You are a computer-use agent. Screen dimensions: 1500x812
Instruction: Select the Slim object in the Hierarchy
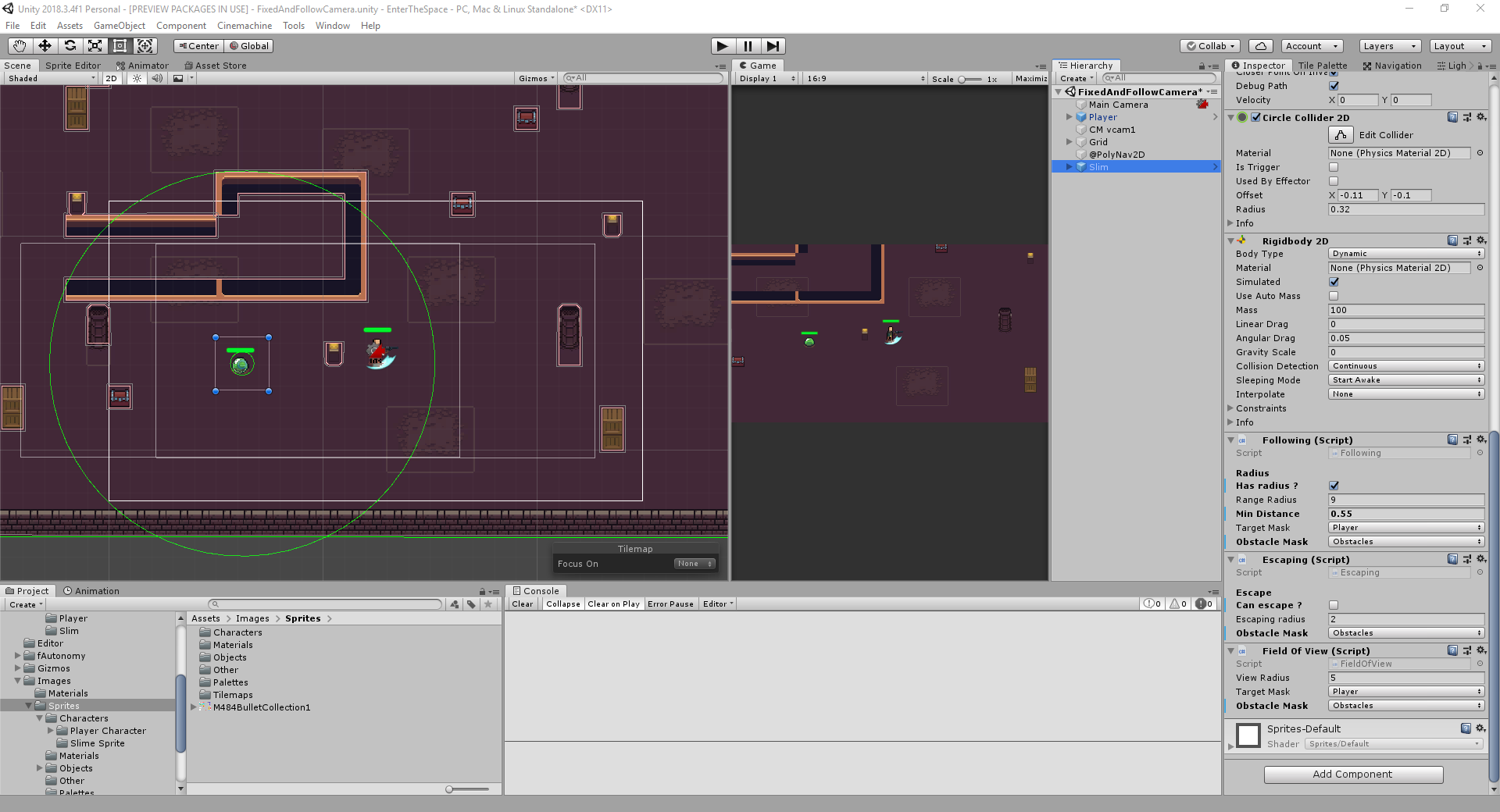1098,166
